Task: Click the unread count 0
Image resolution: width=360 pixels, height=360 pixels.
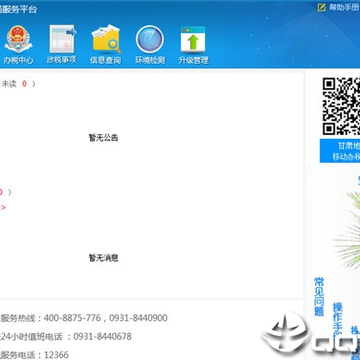Action: tap(24, 84)
